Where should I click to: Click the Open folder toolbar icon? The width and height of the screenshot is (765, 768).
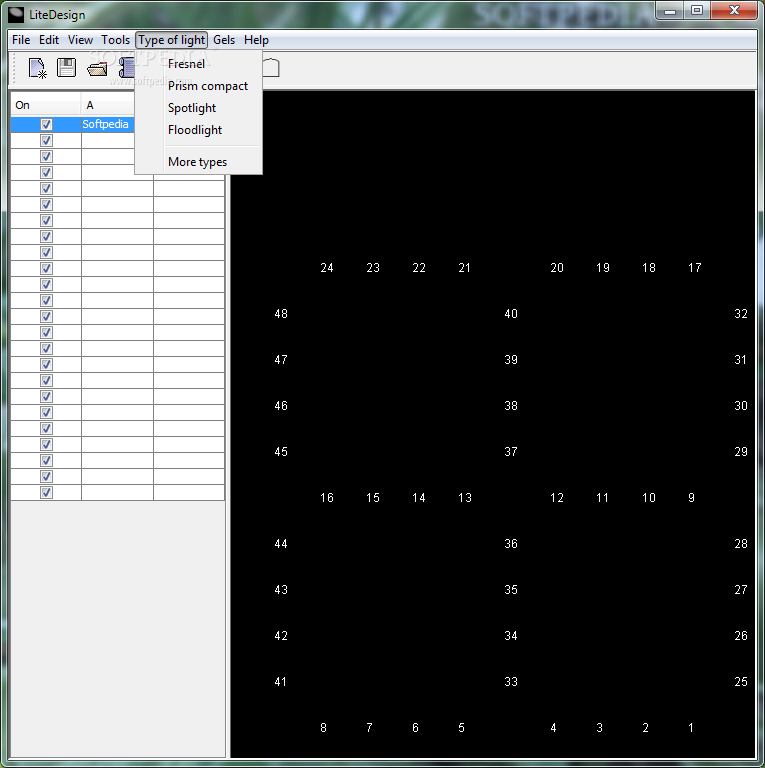(x=97, y=69)
